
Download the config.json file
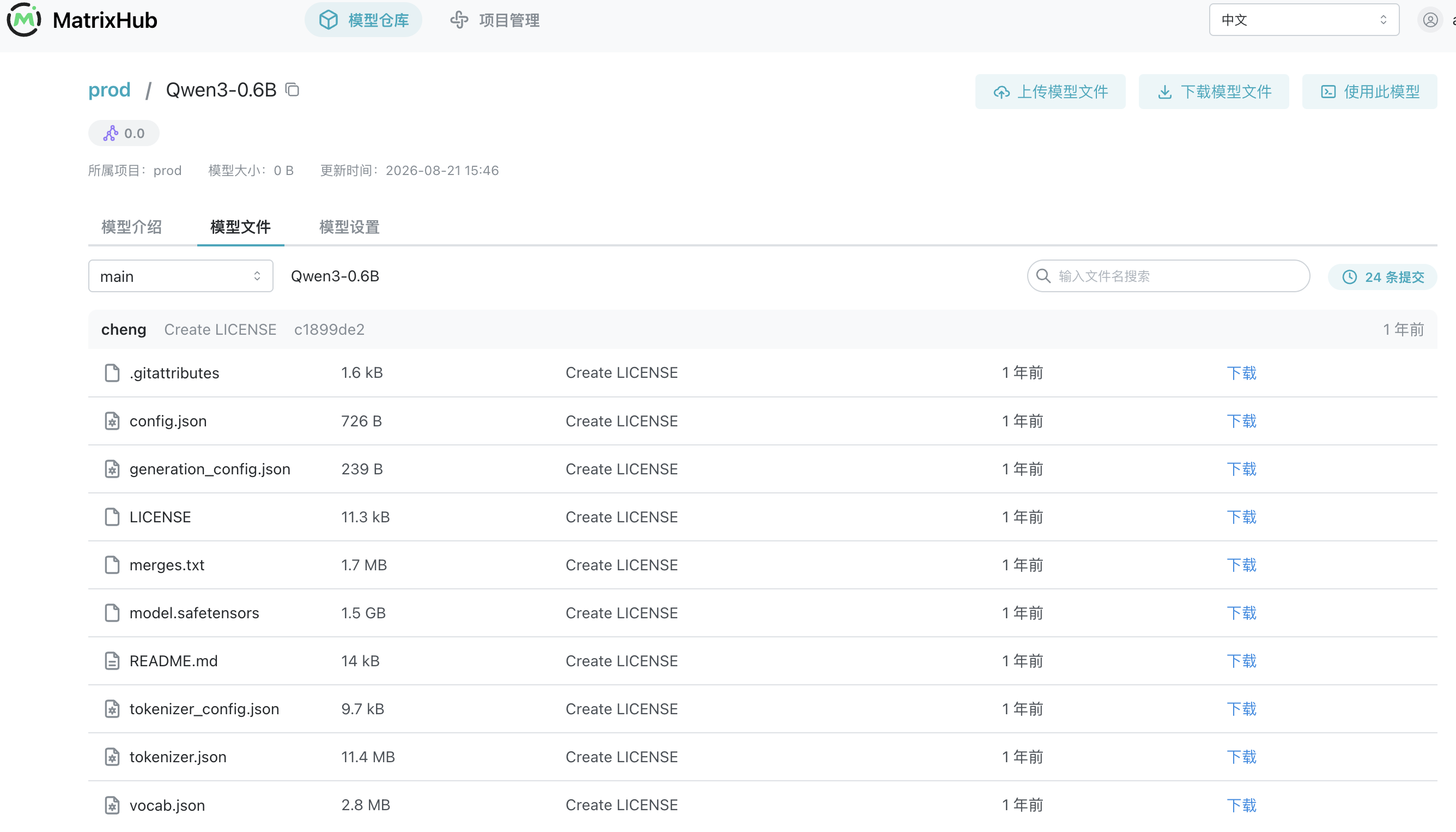tap(1241, 420)
